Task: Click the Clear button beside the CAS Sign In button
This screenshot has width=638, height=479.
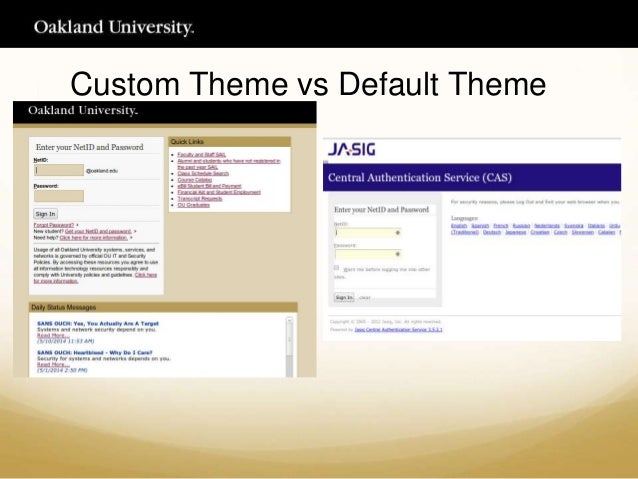Action: point(365,298)
